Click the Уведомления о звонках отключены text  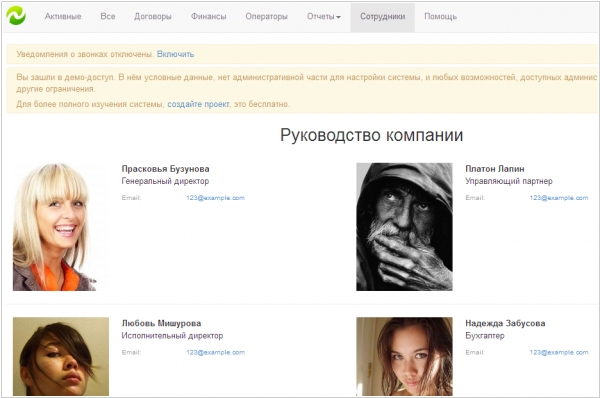coord(85,54)
